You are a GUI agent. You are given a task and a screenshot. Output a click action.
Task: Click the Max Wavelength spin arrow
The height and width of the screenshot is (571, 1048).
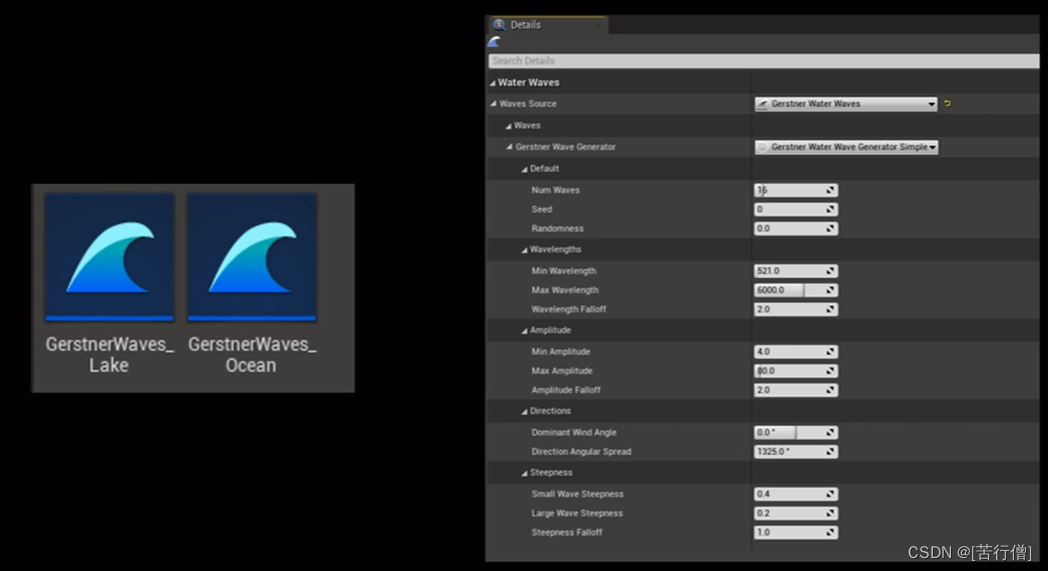831,290
